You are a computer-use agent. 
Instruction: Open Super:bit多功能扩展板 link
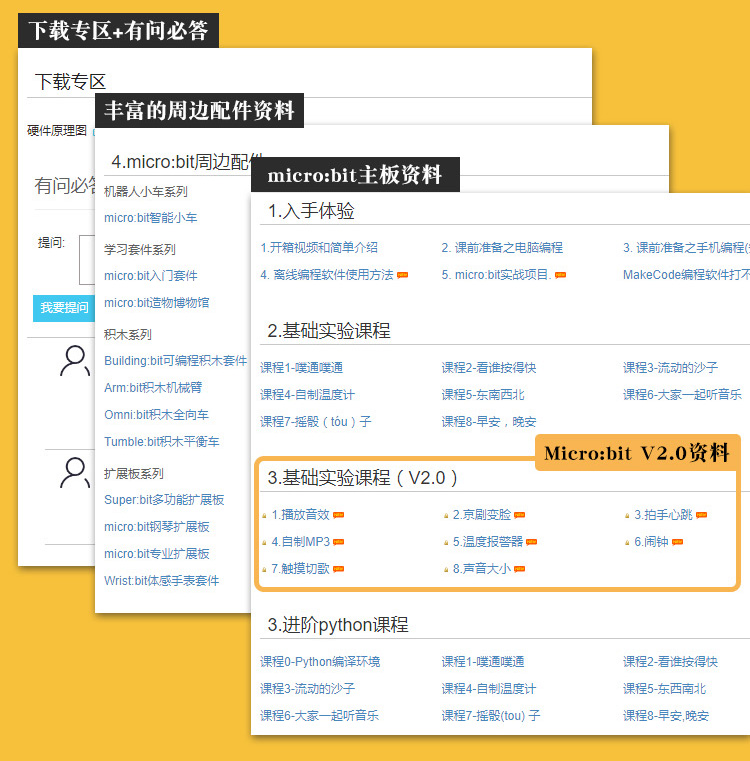(x=164, y=499)
